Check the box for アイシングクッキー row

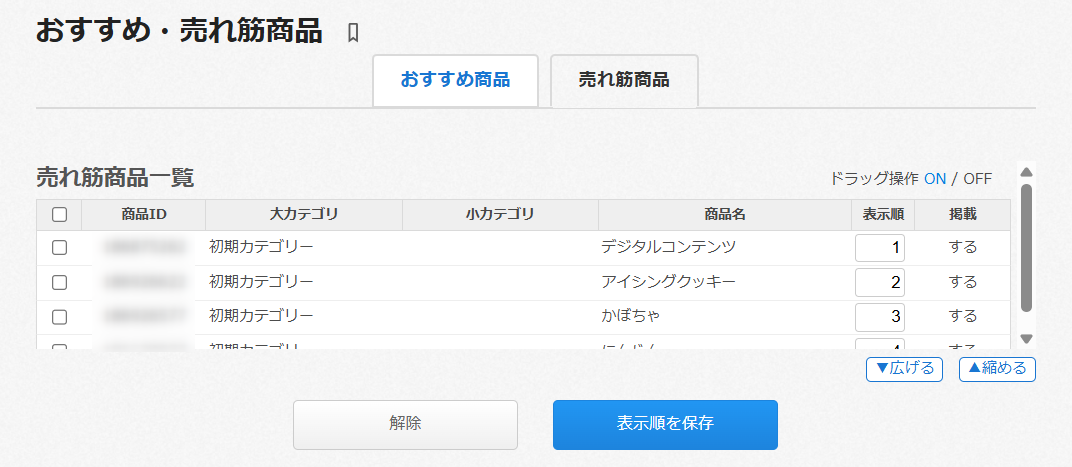pyautogui.click(x=59, y=282)
